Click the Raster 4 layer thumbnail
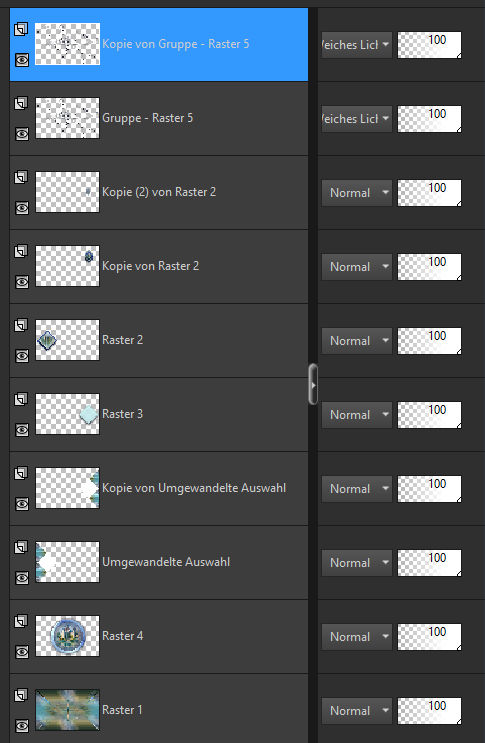 click(x=67, y=636)
